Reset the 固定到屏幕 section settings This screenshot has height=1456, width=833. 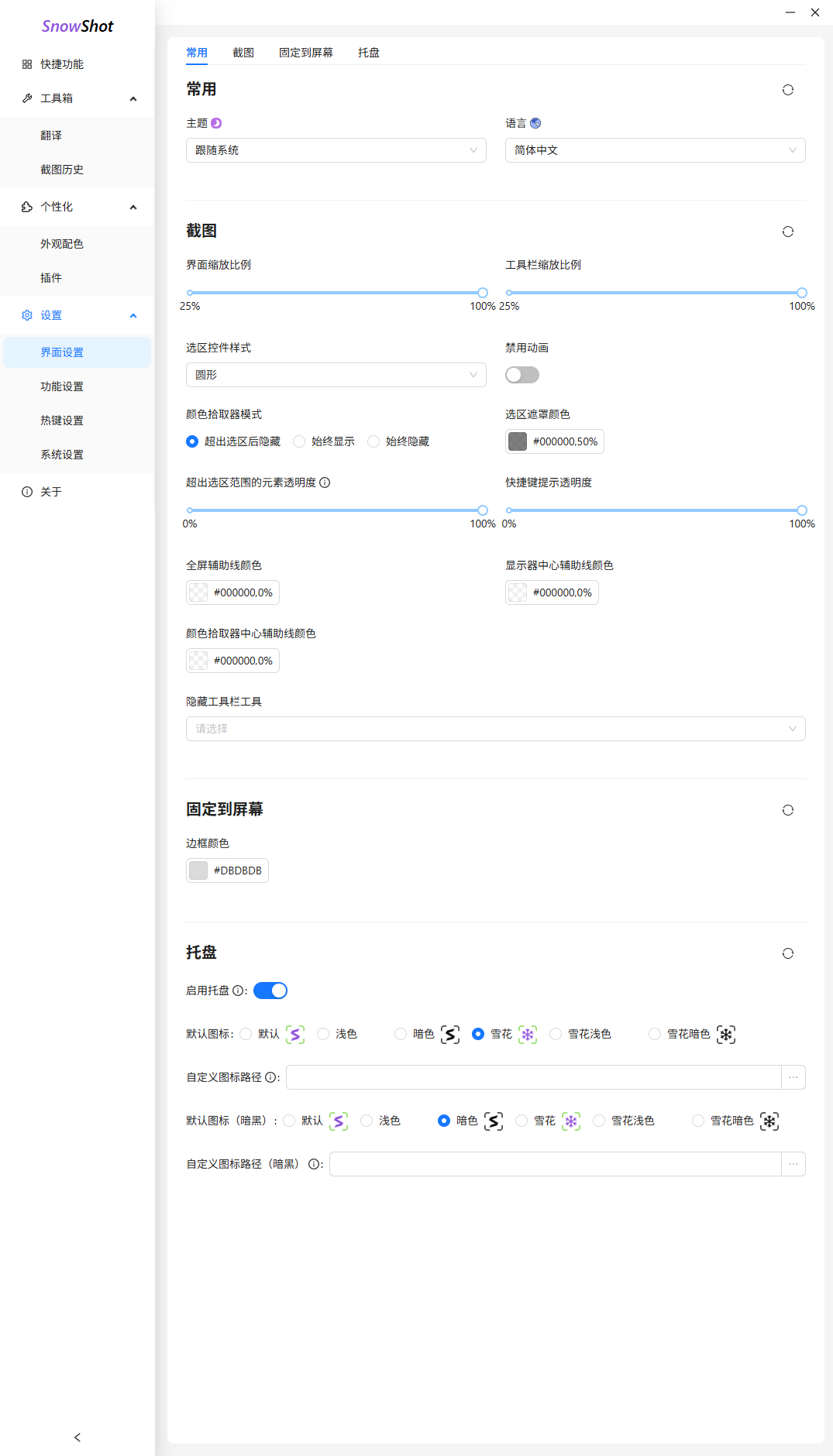[x=787, y=810]
